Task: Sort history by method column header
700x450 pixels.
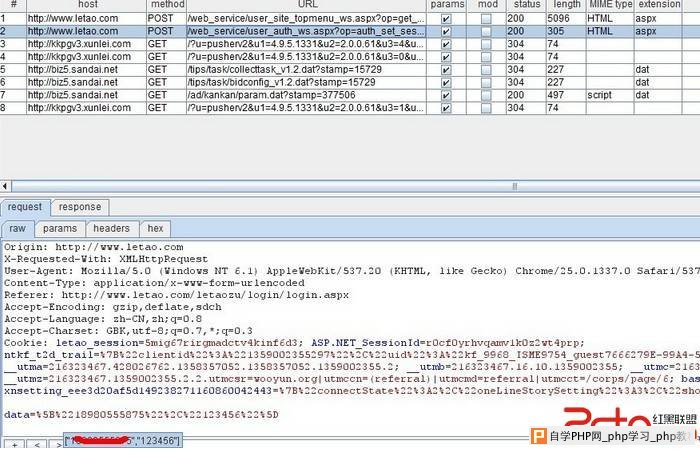Action: coord(167,4)
